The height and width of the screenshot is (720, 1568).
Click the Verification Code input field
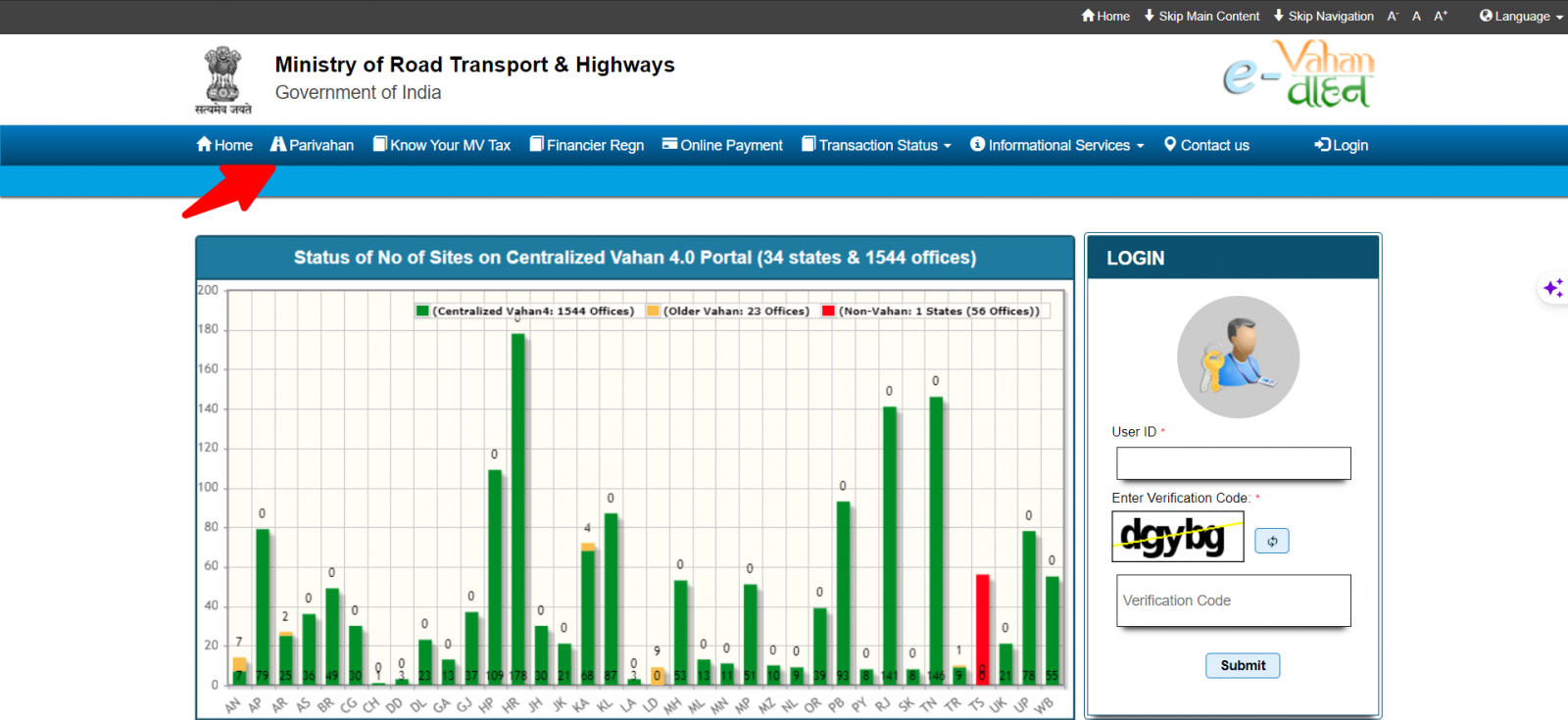[x=1234, y=600]
